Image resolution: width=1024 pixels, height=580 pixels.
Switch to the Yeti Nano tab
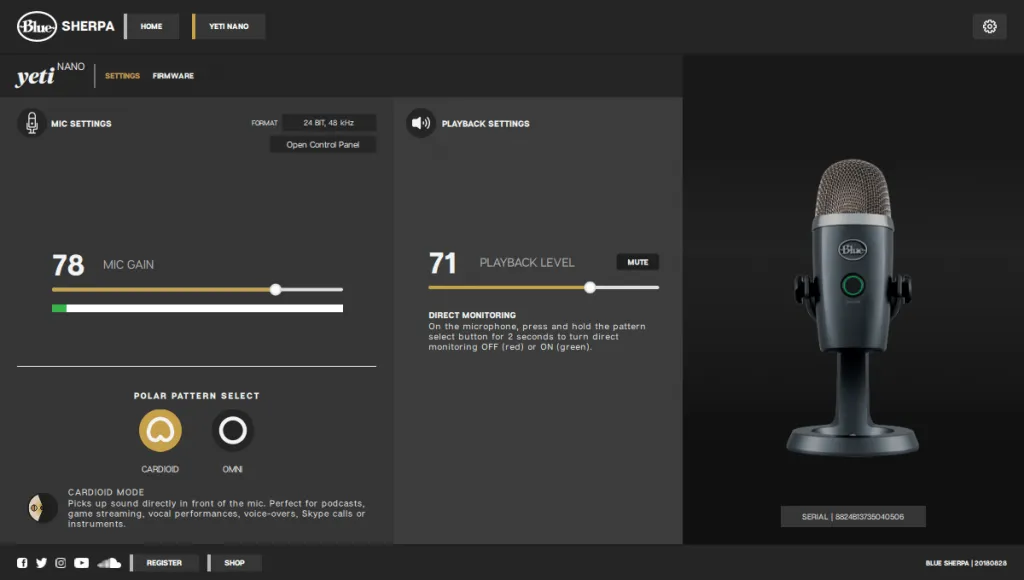(x=229, y=26)
